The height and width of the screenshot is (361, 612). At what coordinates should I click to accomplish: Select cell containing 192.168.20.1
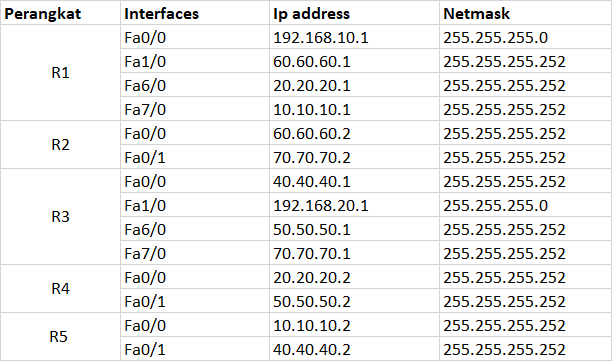354,205
